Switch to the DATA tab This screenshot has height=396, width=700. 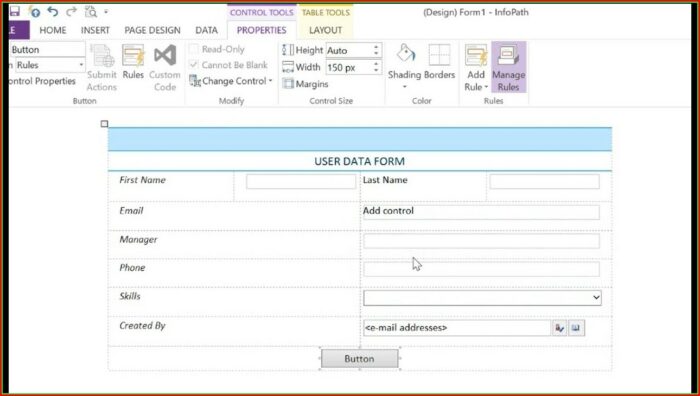point(206,30)
